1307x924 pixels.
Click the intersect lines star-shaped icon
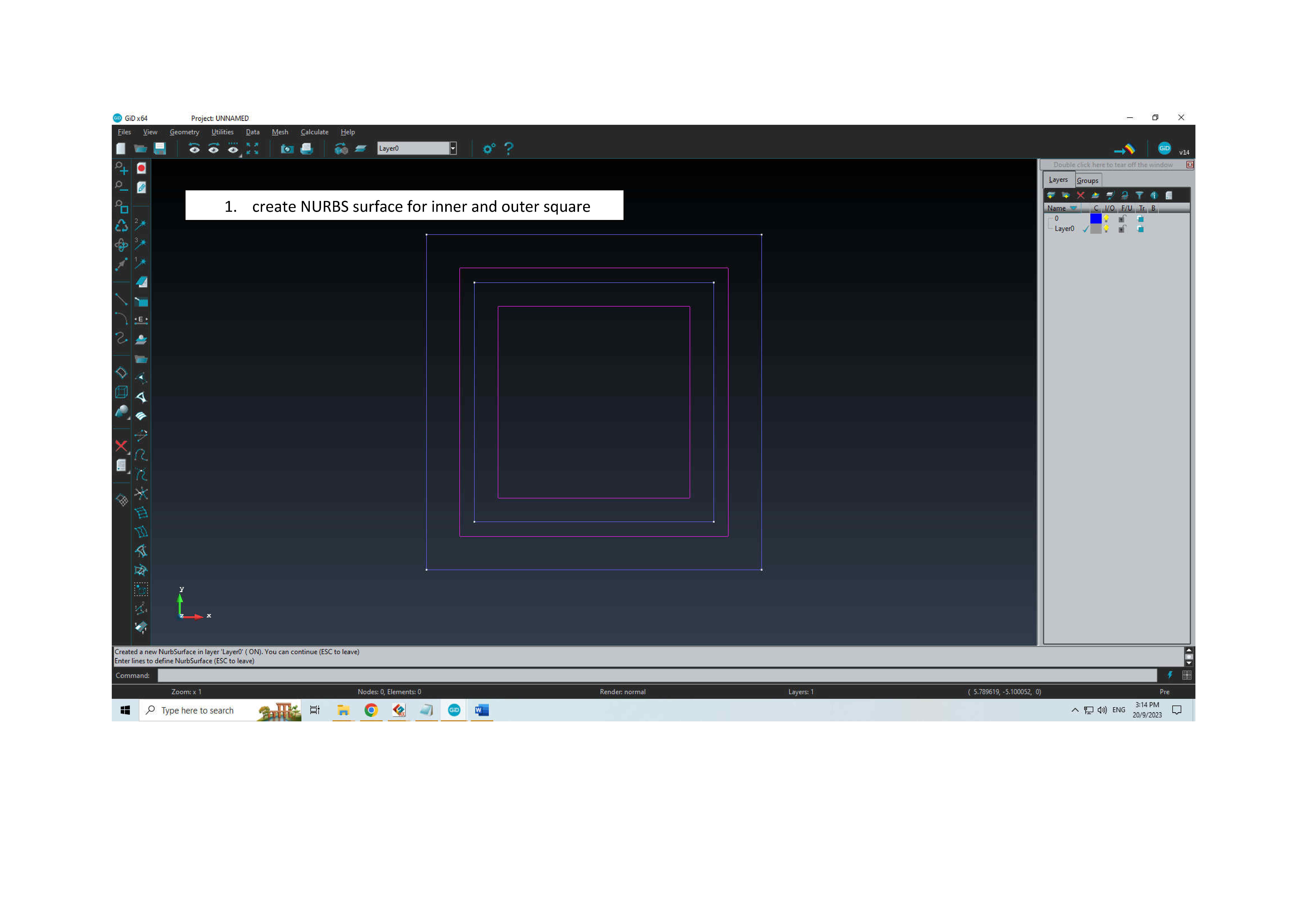pos(141,494)
